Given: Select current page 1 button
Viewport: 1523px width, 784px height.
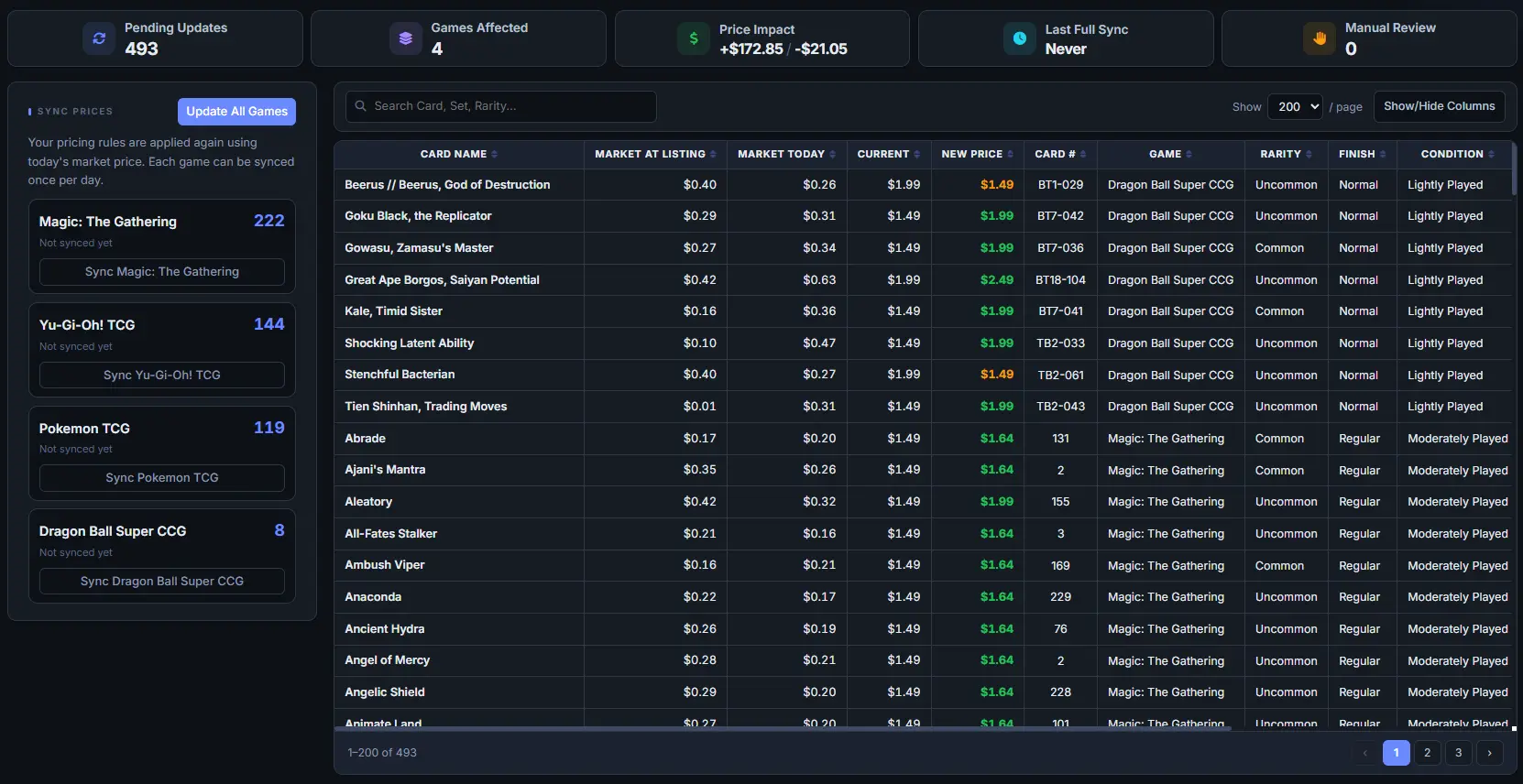Looking at the screenshot, I should (1396, 753).
